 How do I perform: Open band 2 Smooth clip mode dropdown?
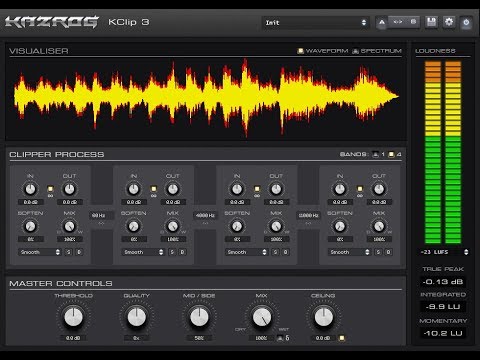coord(143,252)
